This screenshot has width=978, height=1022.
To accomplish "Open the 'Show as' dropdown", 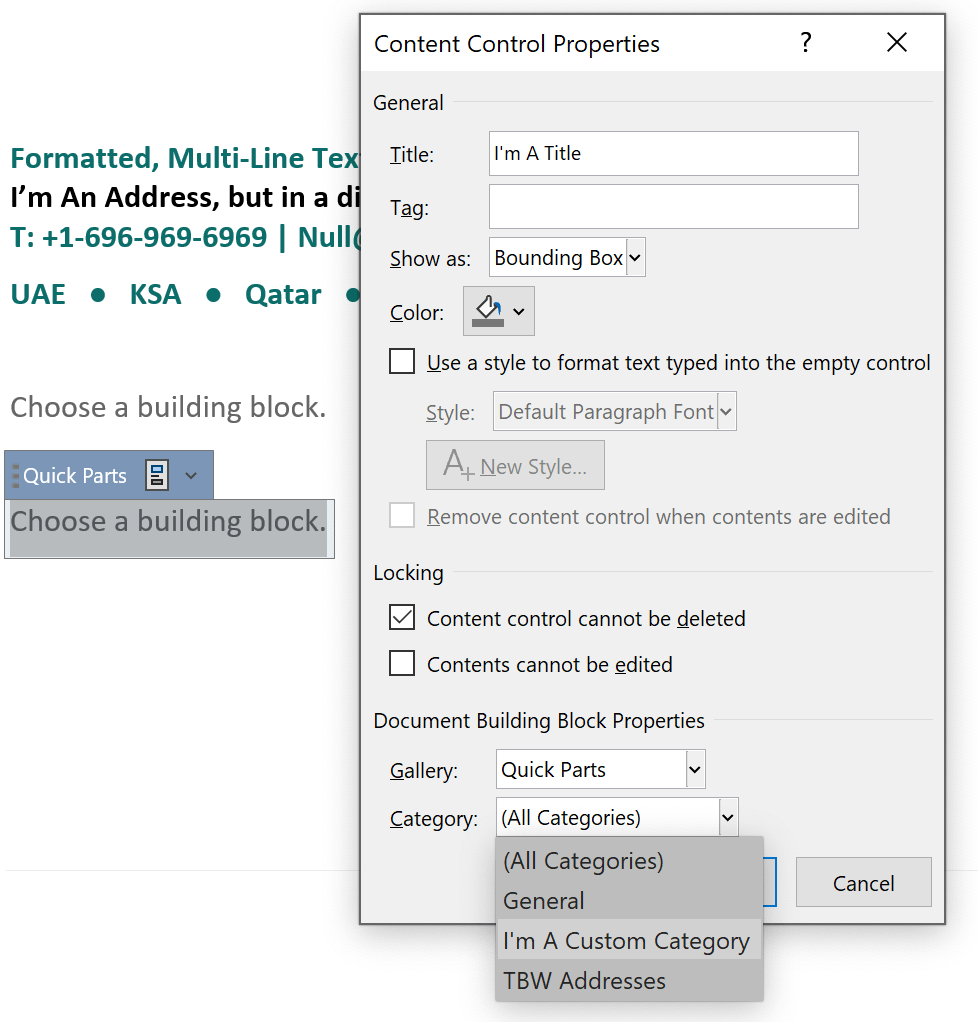I will [x=636, y=257].
